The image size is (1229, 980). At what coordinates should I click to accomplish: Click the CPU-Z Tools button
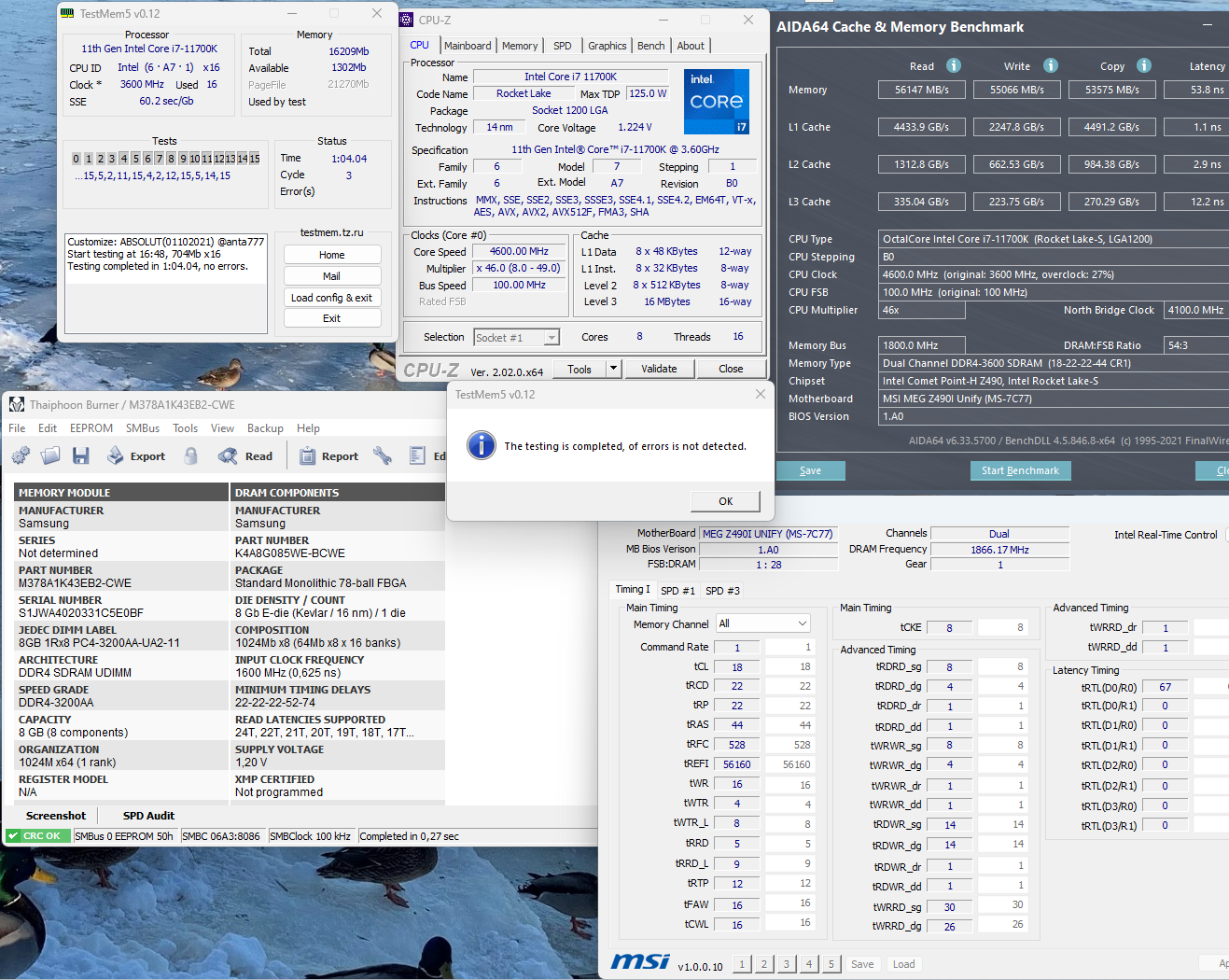coord(580,369)
